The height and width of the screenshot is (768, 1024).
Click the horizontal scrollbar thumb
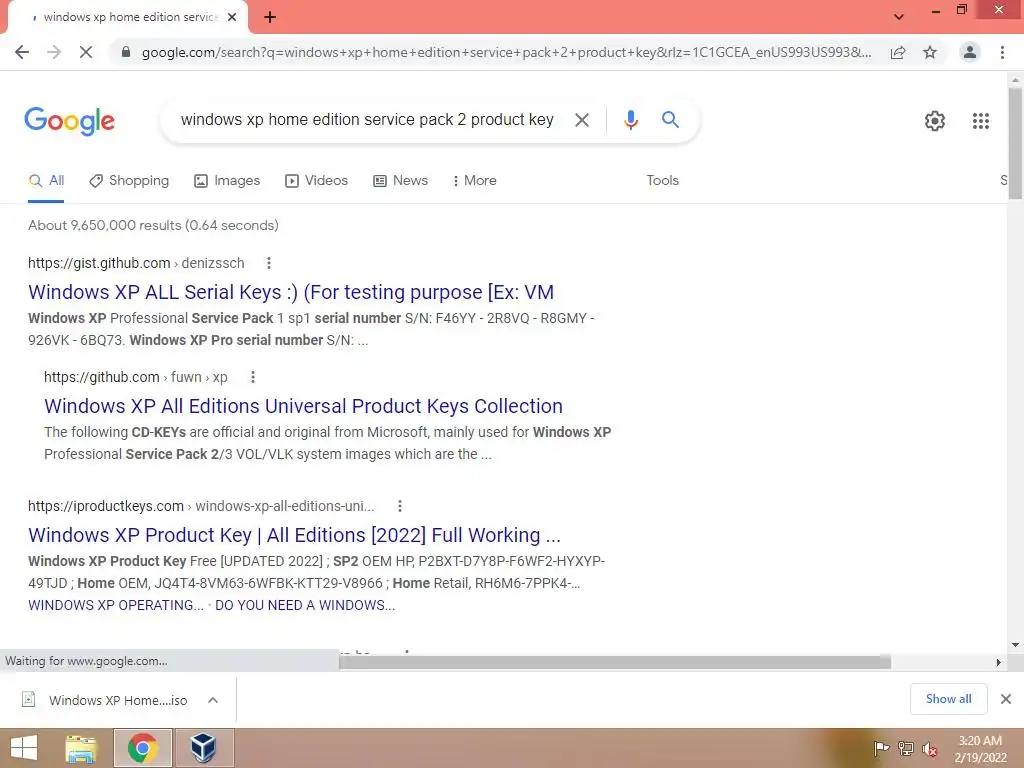[615, 662]
